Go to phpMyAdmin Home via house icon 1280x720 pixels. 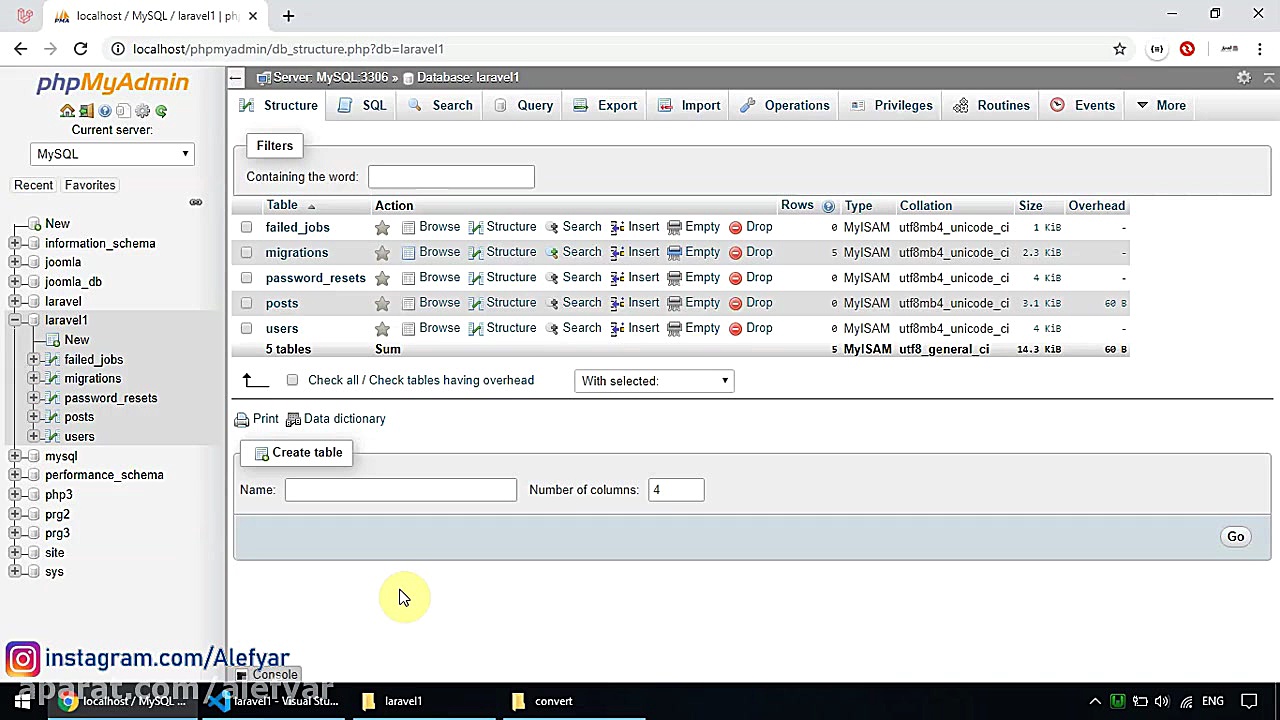tap(67, 111)
